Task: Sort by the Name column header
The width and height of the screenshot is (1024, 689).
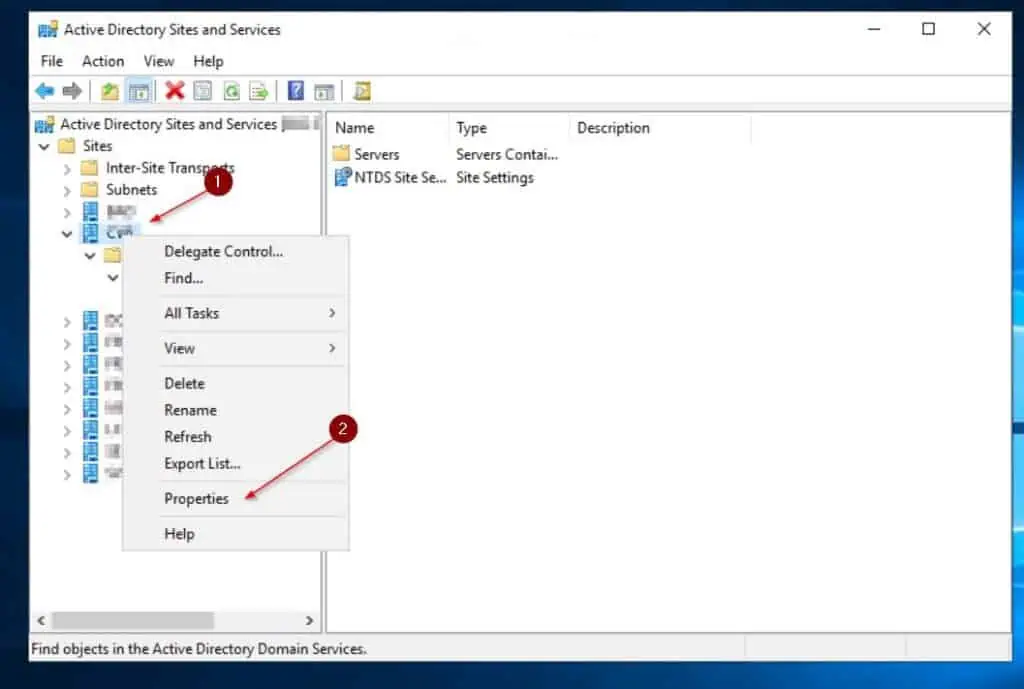Action: [389, 128]
